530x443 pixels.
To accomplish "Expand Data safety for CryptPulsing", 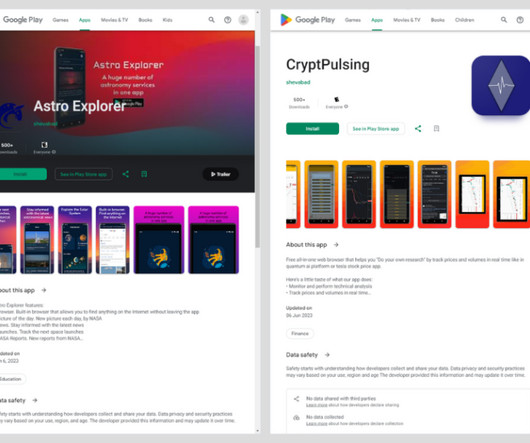I will click(x=327, y=355).
